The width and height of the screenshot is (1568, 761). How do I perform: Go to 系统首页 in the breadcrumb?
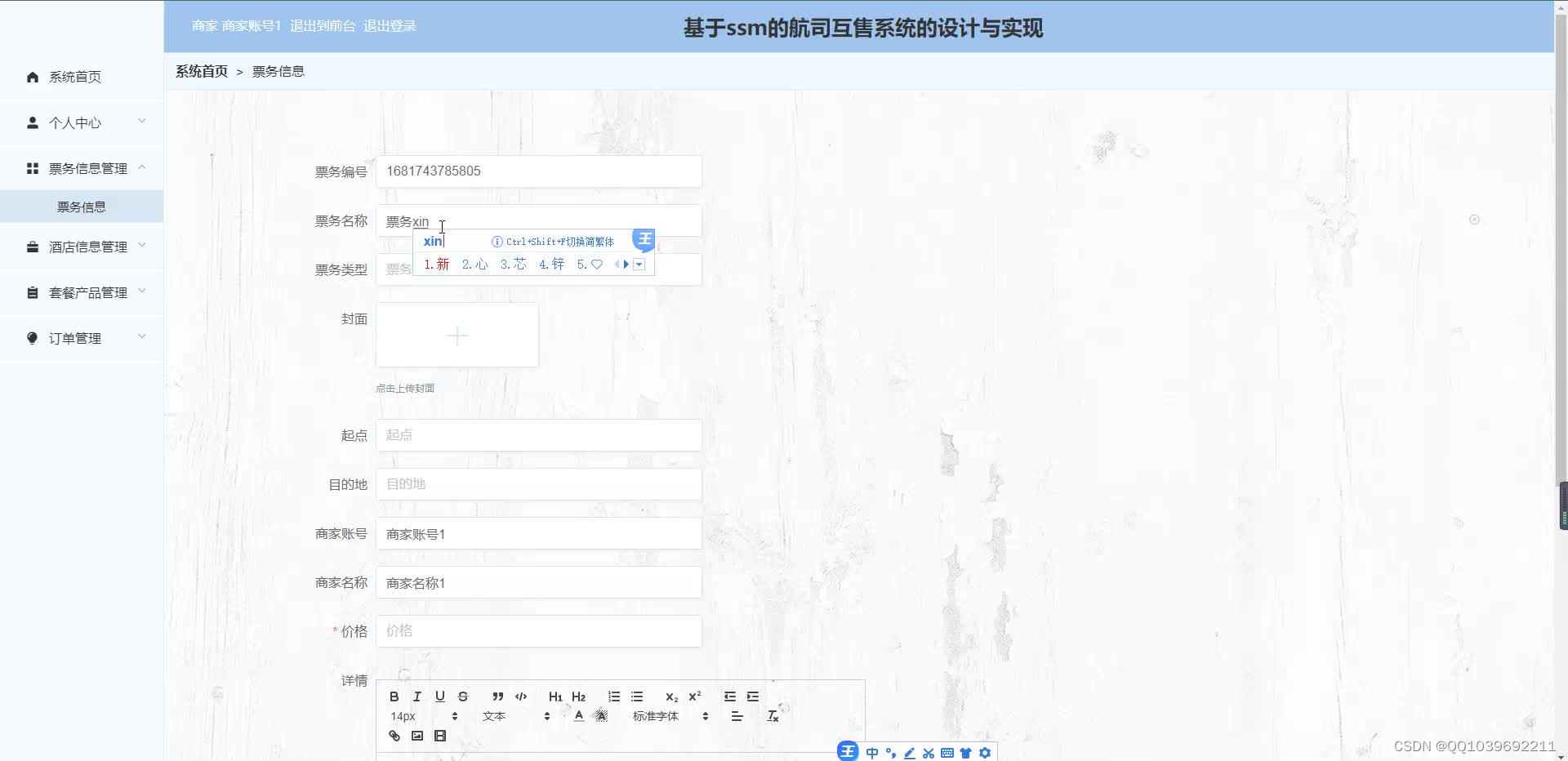click(x=202, y=71)
